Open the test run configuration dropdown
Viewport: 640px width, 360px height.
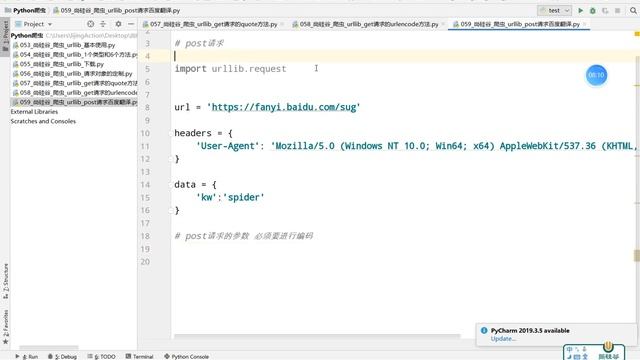point(554,11)
